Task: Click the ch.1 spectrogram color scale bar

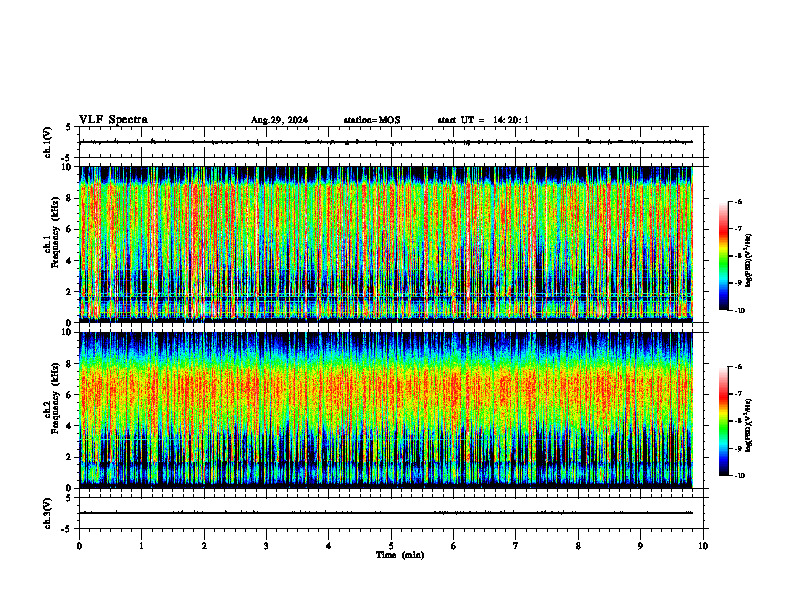Action: point(723,256)
